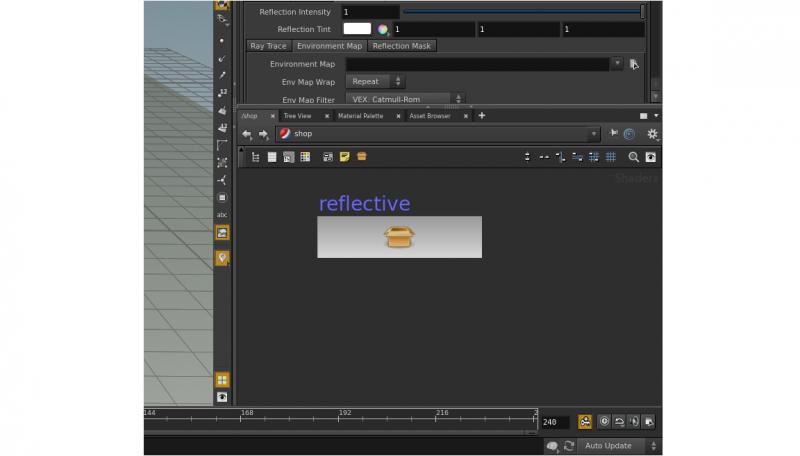Click the grid layout icon in network toolbar
This screenshot has width=800, height=456.
tap(610, 157)
